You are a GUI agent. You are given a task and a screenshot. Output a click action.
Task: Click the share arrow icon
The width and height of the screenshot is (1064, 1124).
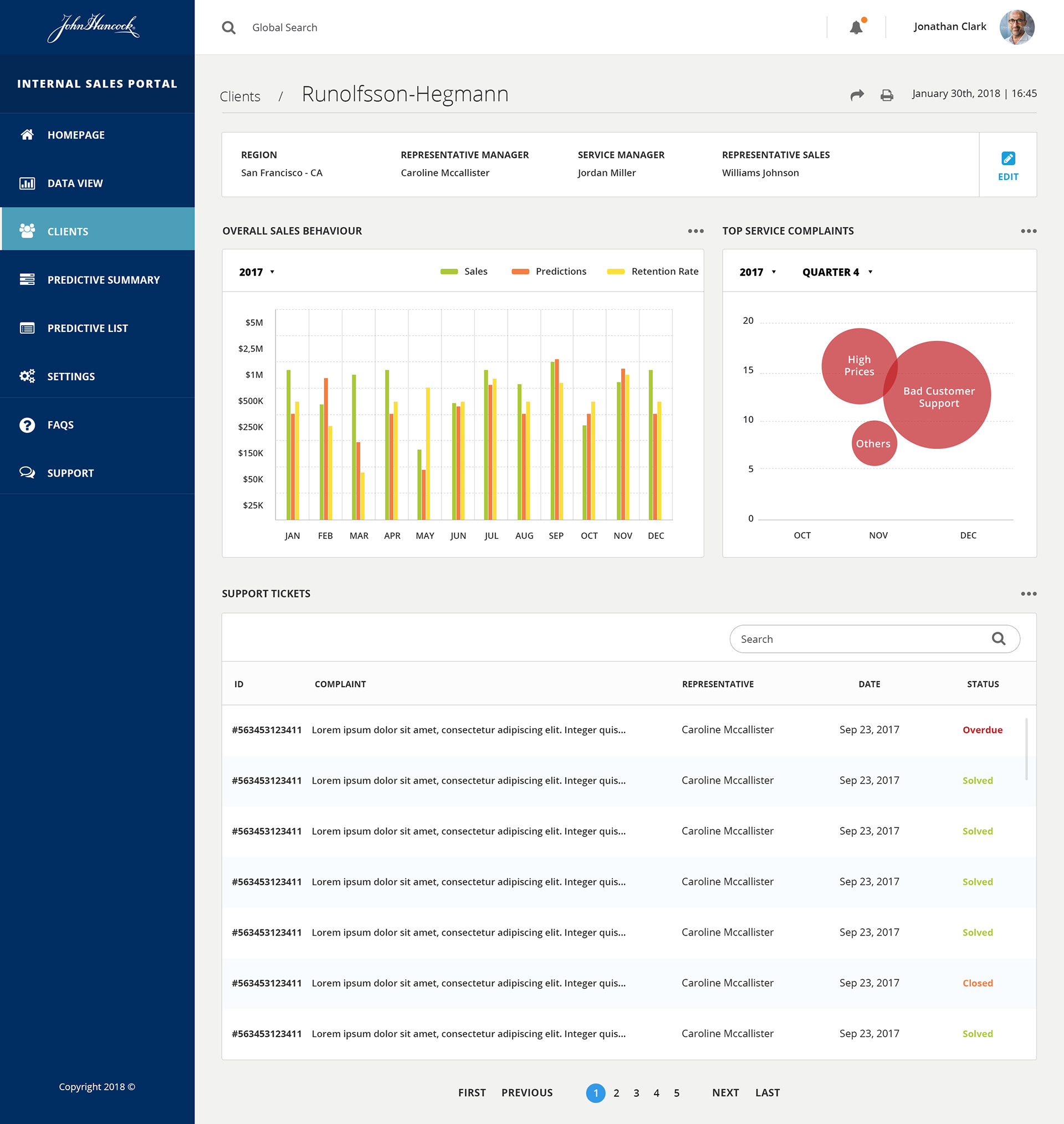[857, 95]
